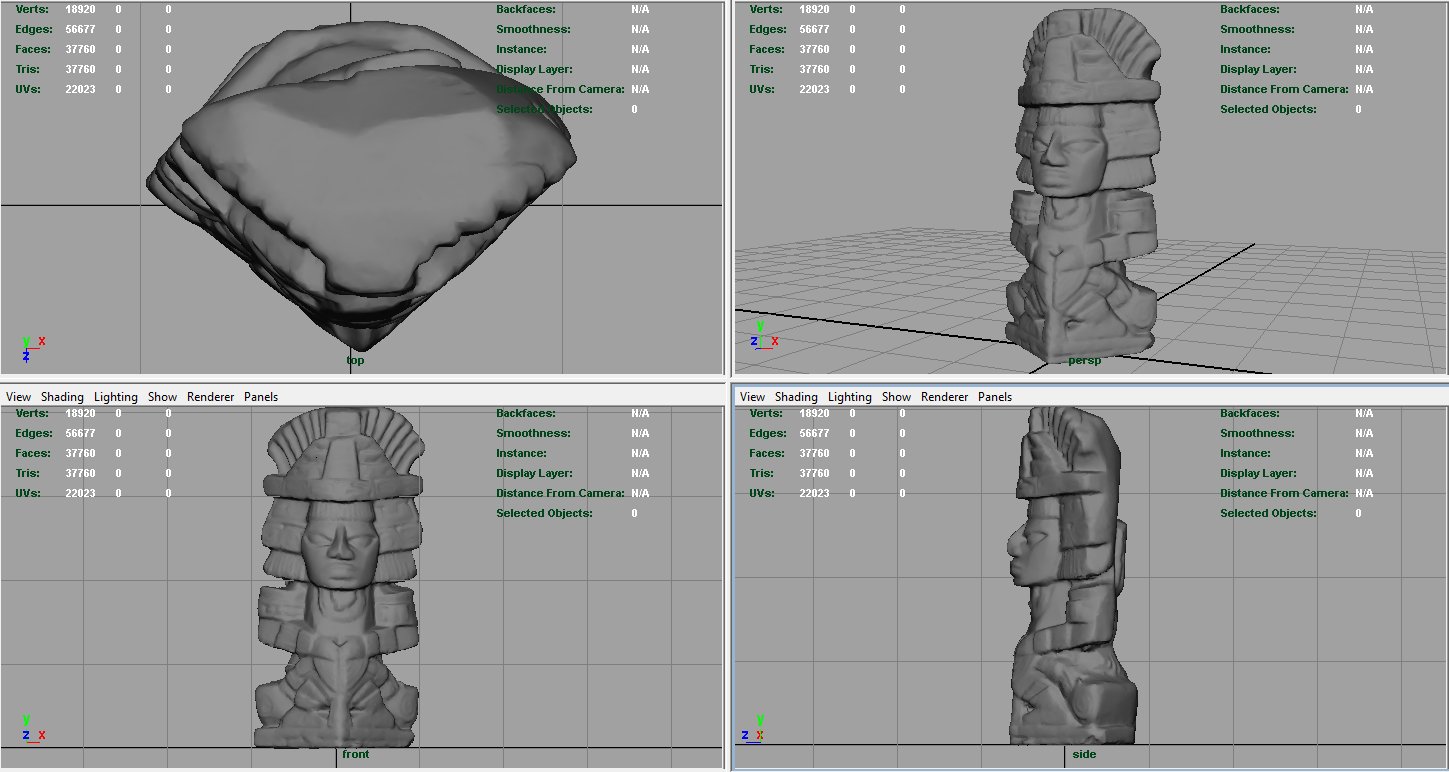This screenshot has height=772, width=1449.
Task: Click the persp viewport label
Action: point(1084,361)
